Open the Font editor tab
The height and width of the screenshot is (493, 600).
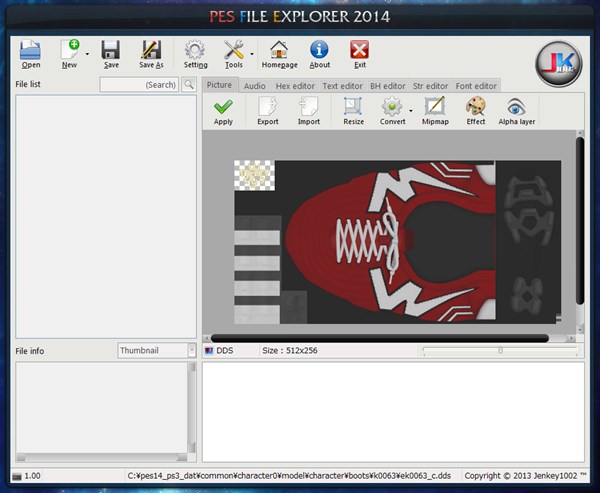476,86
